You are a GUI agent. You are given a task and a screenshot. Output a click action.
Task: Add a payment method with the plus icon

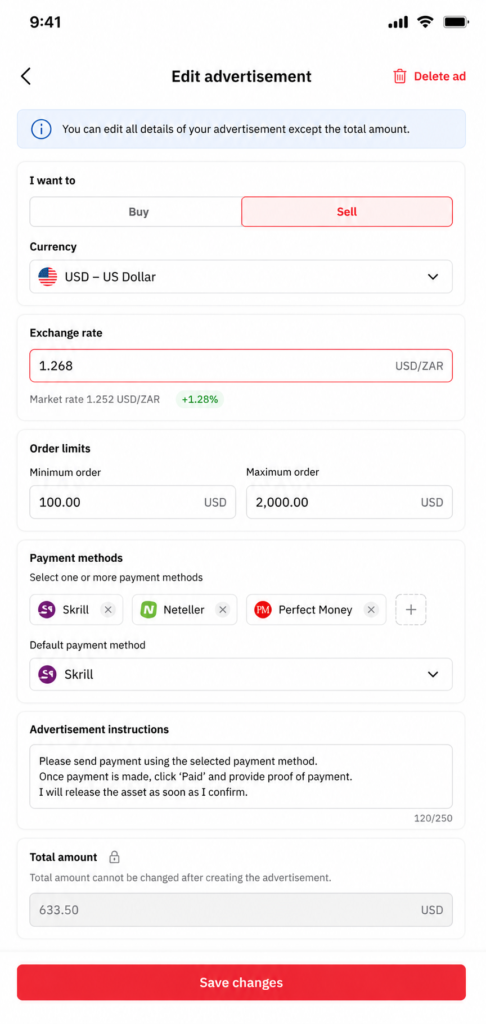point(411,610)
